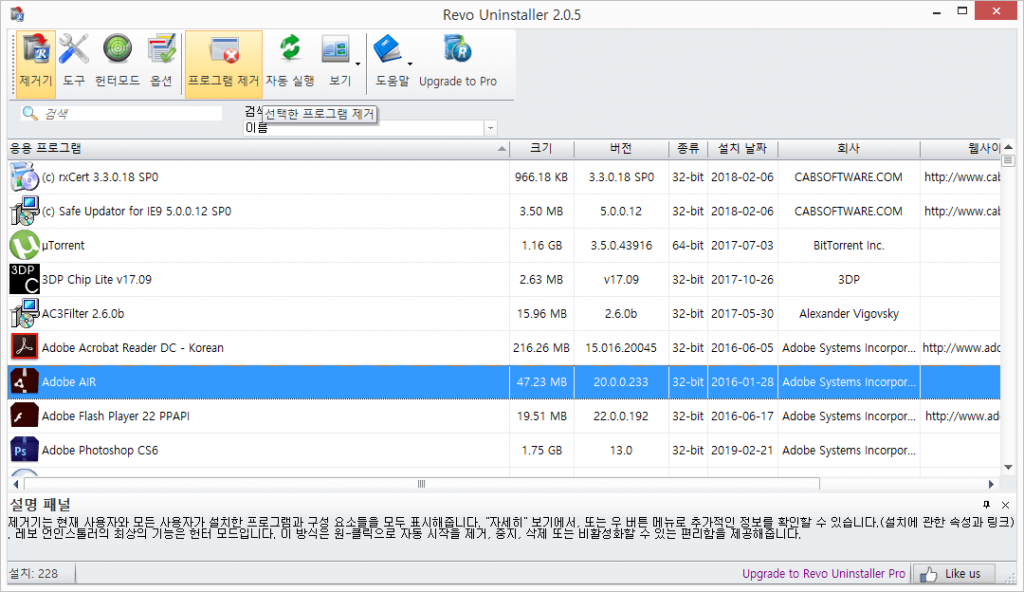This screenshot has width=1024, height=592.
Task: Pin the 설명 패널 description panel
Action: [x=986, y=504]
